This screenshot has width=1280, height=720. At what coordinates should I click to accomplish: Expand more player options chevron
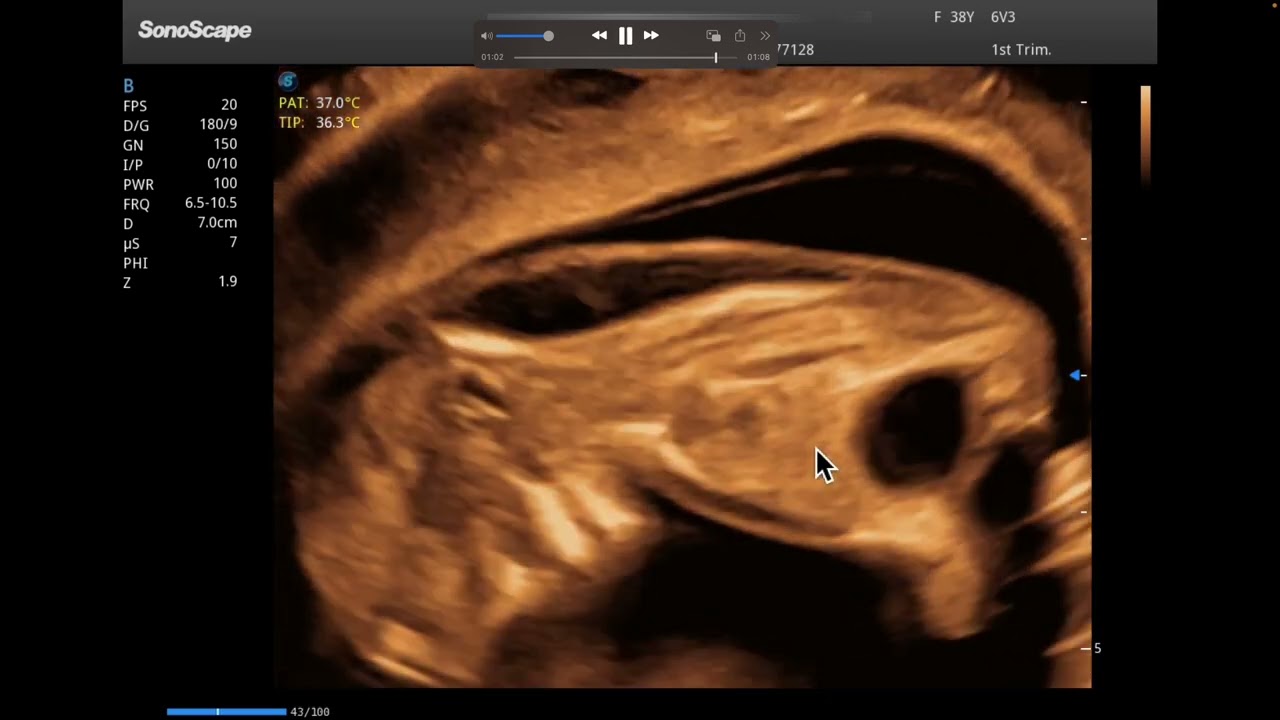[765, 36]
